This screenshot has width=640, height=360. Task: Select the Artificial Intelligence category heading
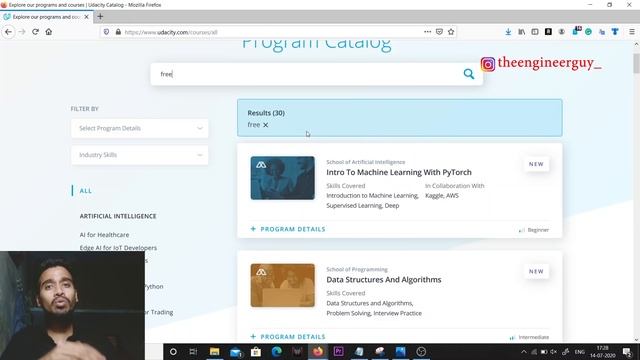click(118, 216)
